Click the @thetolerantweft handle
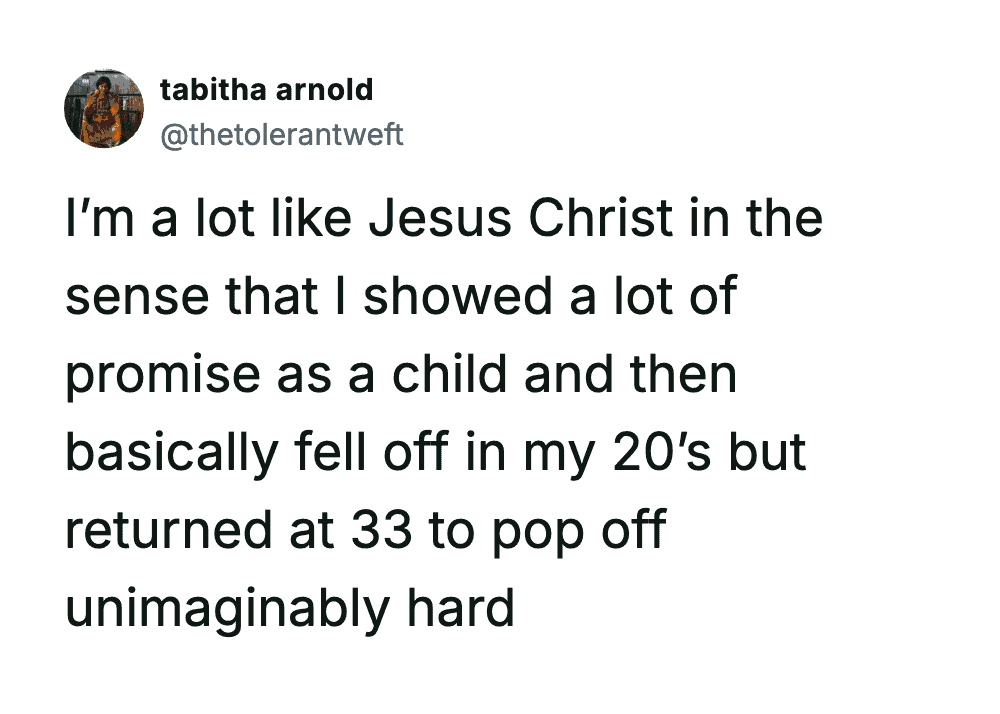Viewport: 1000px width, 714px height. click(281, 134)
